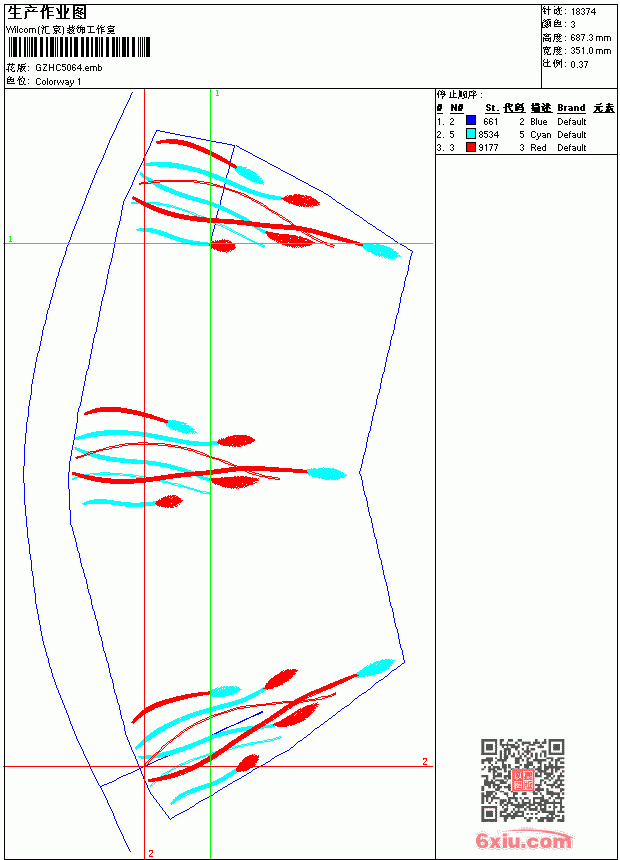Image resolution: width=620 pixels, height=860 pixels.
Task: Click the blue color swatch
Action: 471,121
